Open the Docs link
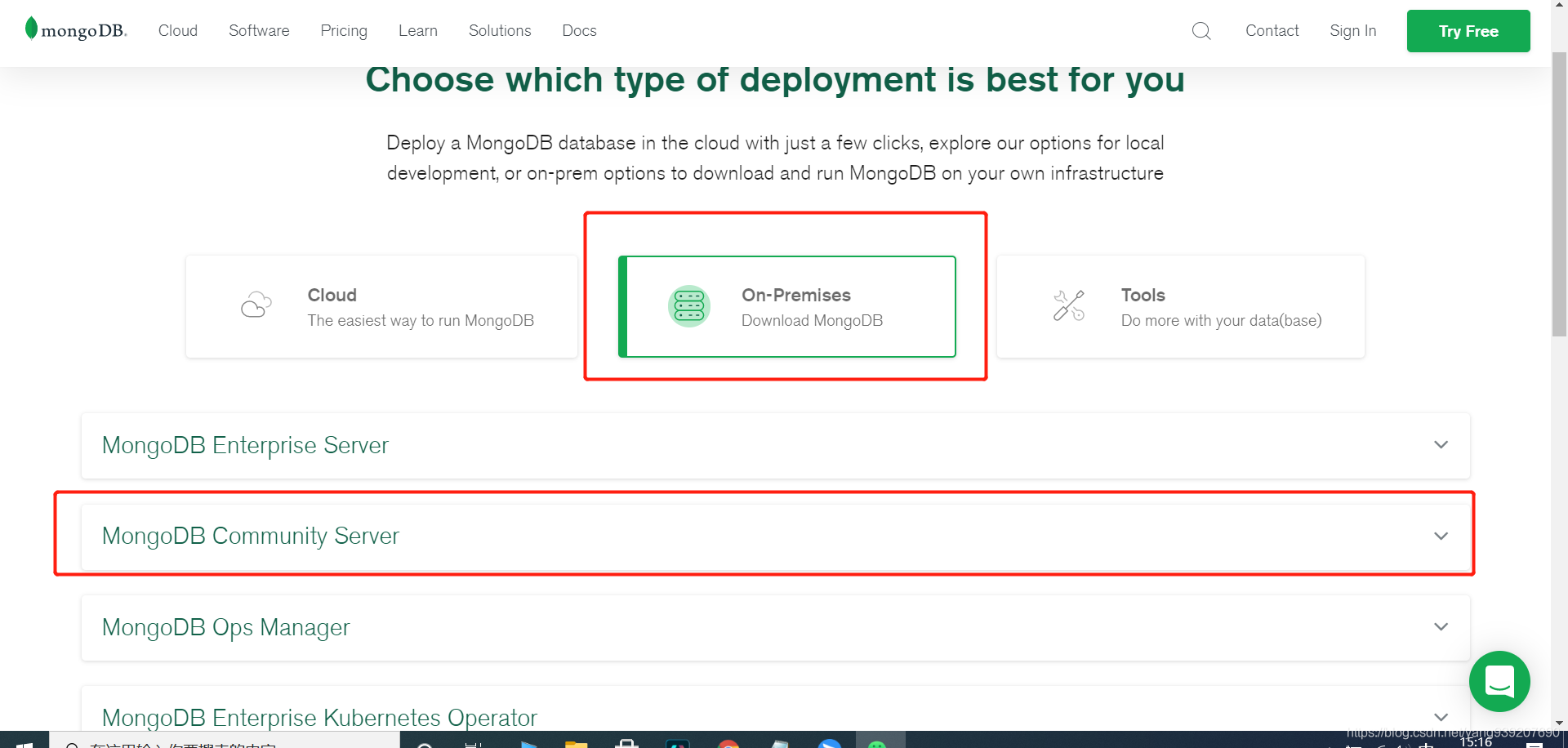The height and width of the screenshot is (748, 1568). pyautogui.click(x=579, y=31)
